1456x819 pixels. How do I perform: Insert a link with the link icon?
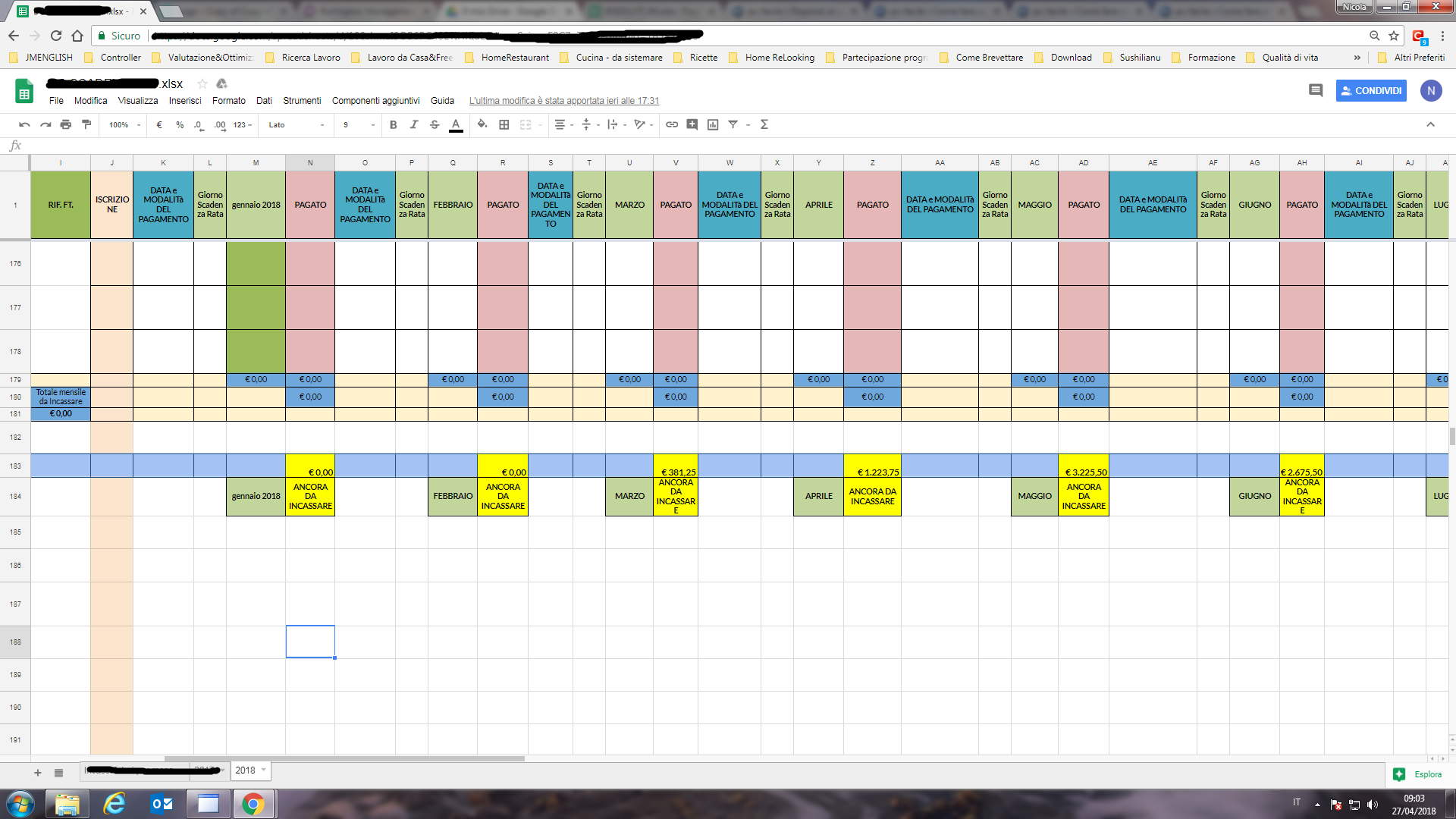672,124
